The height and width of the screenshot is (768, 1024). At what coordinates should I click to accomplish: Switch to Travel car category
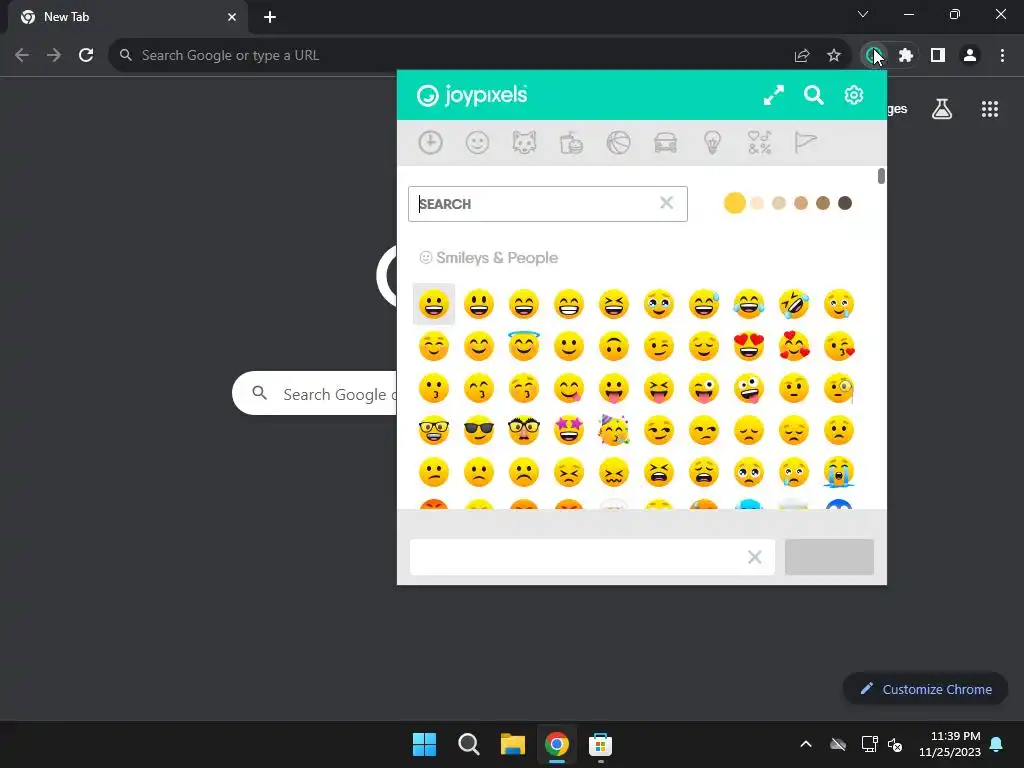665,142
